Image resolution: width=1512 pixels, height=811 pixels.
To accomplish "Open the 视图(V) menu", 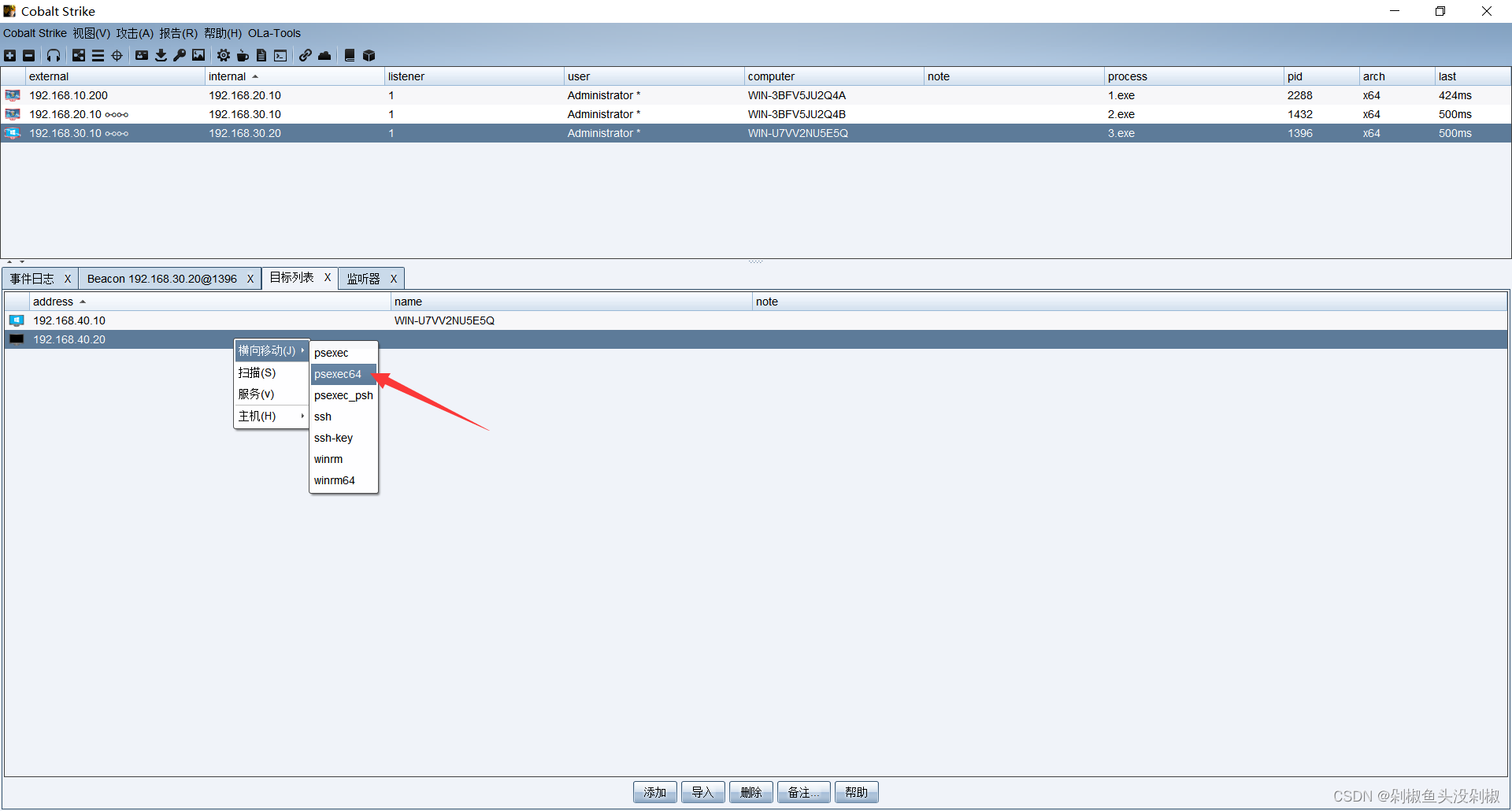I will [91, 33].
